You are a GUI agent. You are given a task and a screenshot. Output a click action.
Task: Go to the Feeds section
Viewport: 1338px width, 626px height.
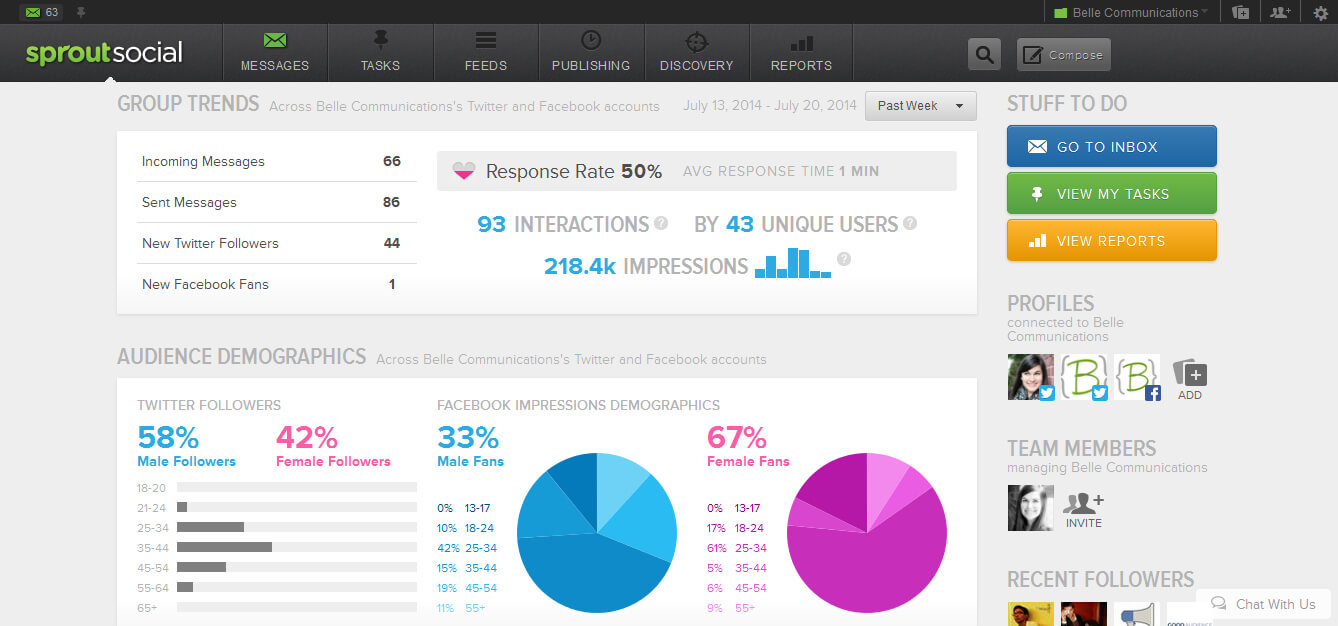coord(486,53)
